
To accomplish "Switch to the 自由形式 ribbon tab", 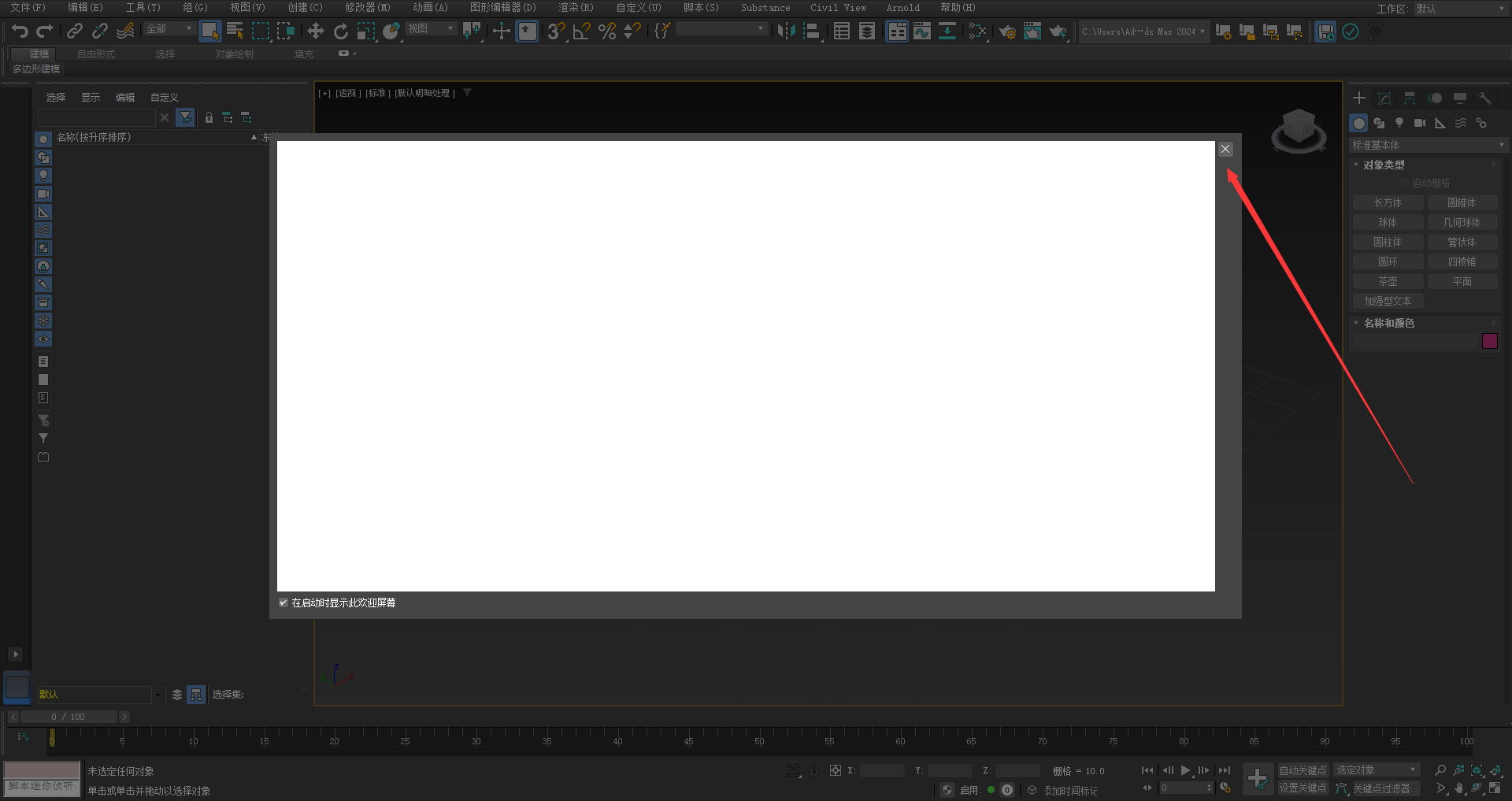I will coord(96,54).
